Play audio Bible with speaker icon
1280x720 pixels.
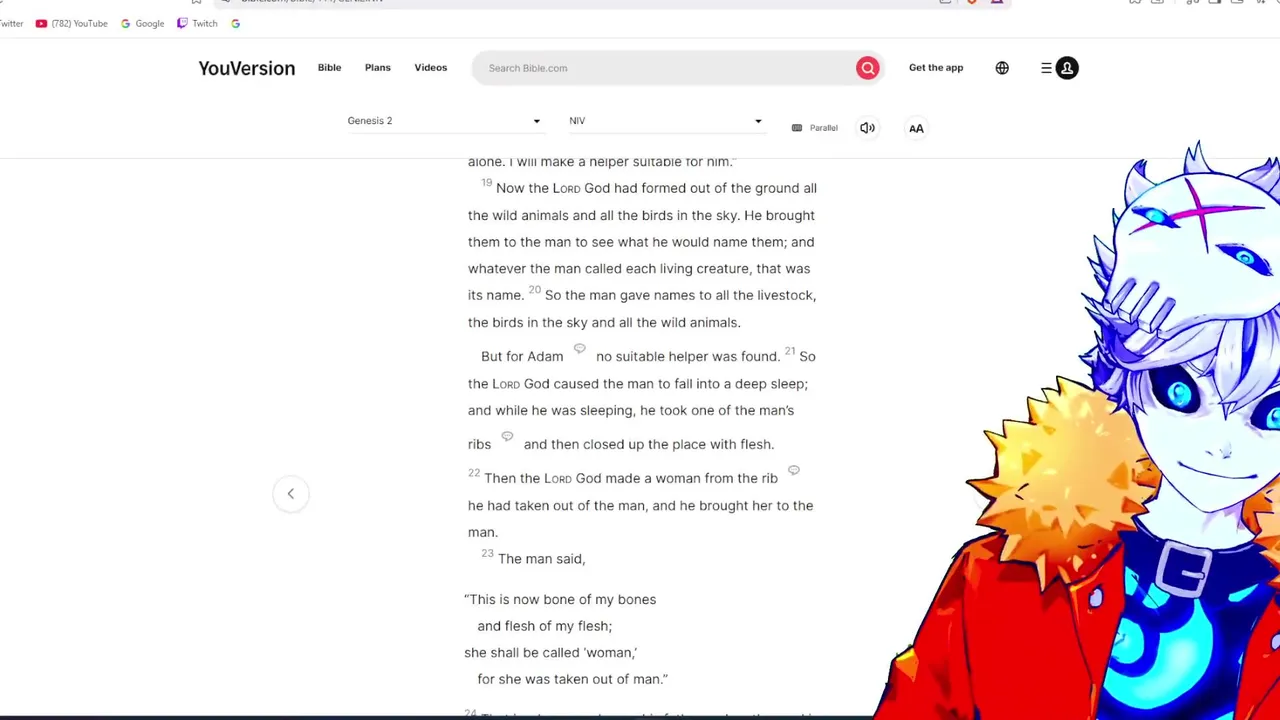[867, 128]
